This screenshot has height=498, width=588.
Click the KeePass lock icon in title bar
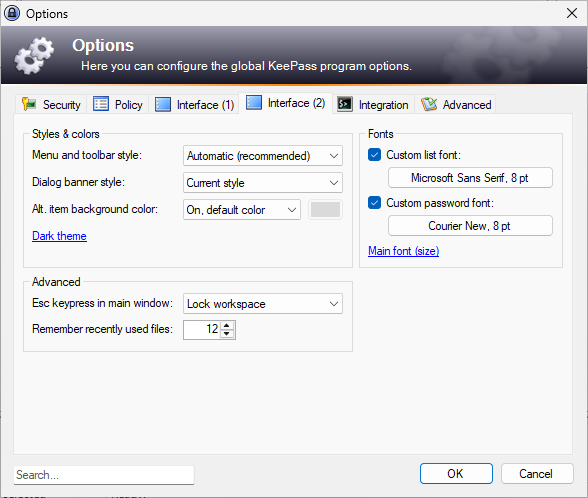click(12, 14)
